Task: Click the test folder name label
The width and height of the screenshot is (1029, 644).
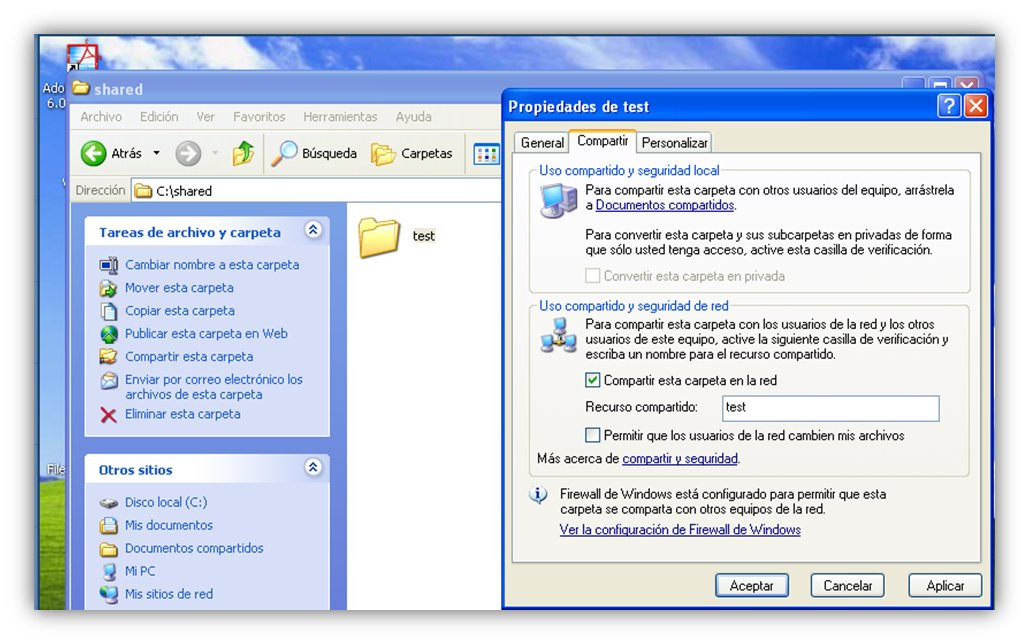Action: (x=423, y=236)
